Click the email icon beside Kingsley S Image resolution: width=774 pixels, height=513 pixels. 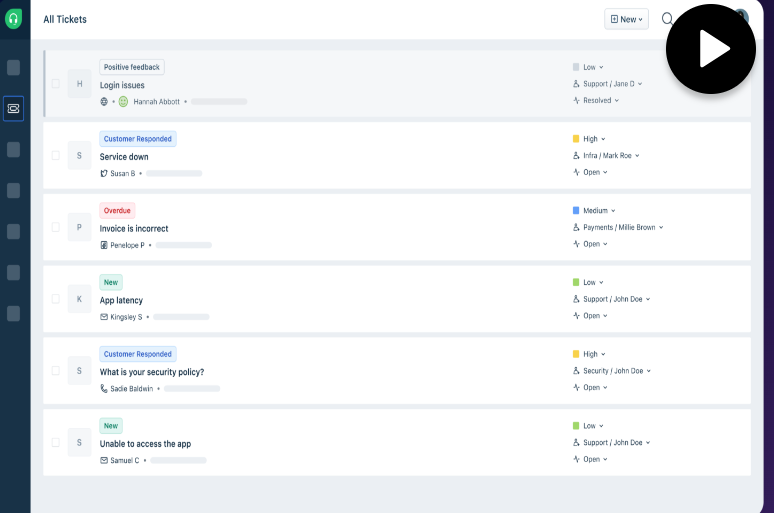(104, 317)
